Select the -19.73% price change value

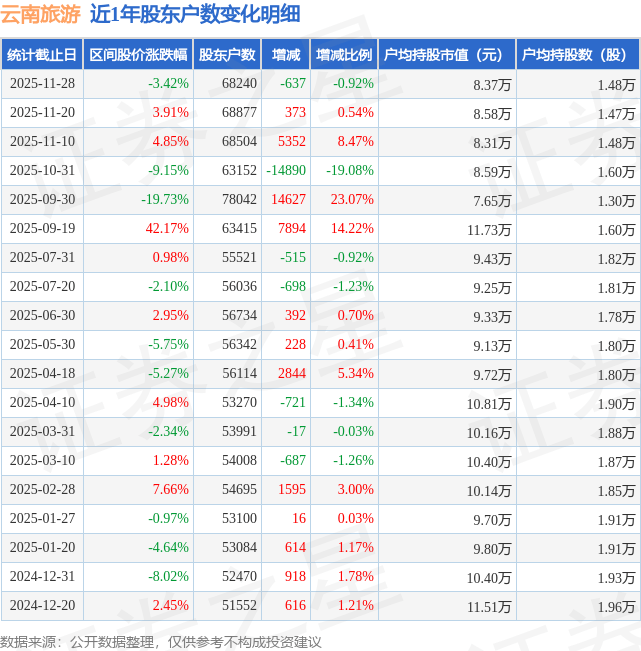coord(165,199)
